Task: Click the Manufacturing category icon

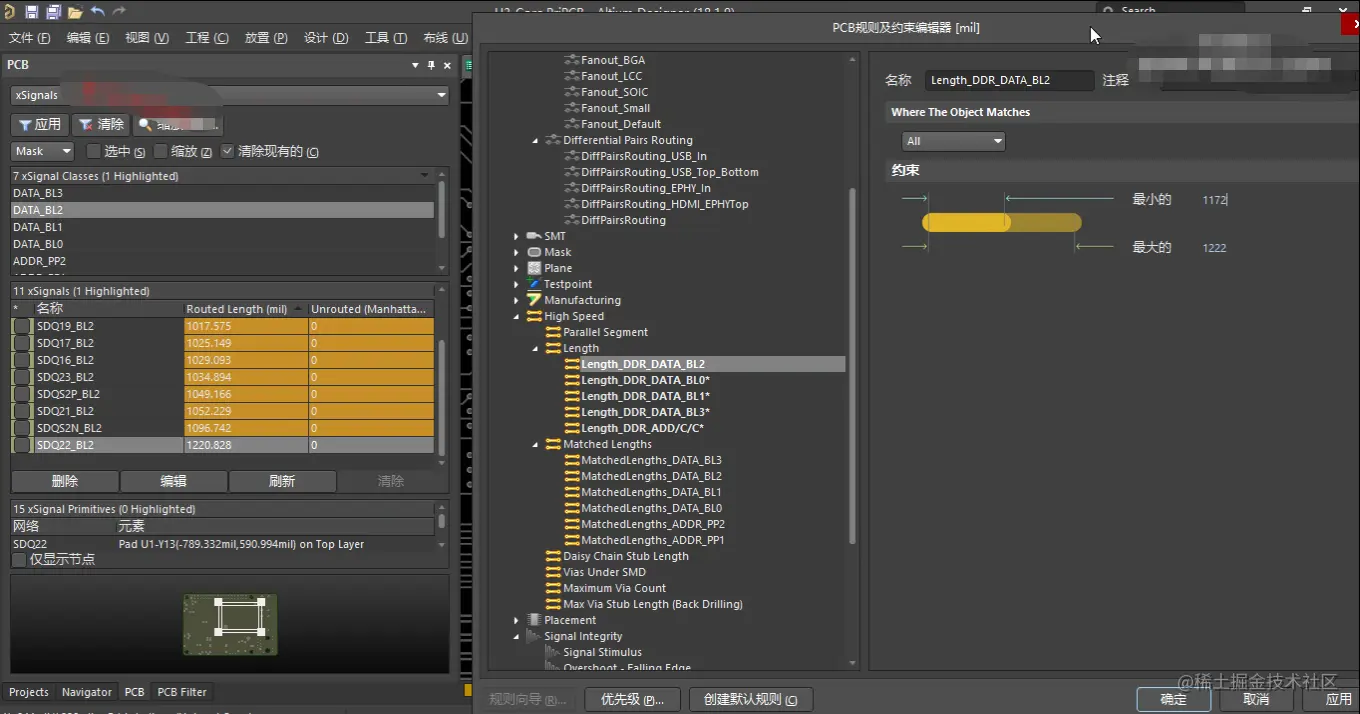Action: (534, 300)
